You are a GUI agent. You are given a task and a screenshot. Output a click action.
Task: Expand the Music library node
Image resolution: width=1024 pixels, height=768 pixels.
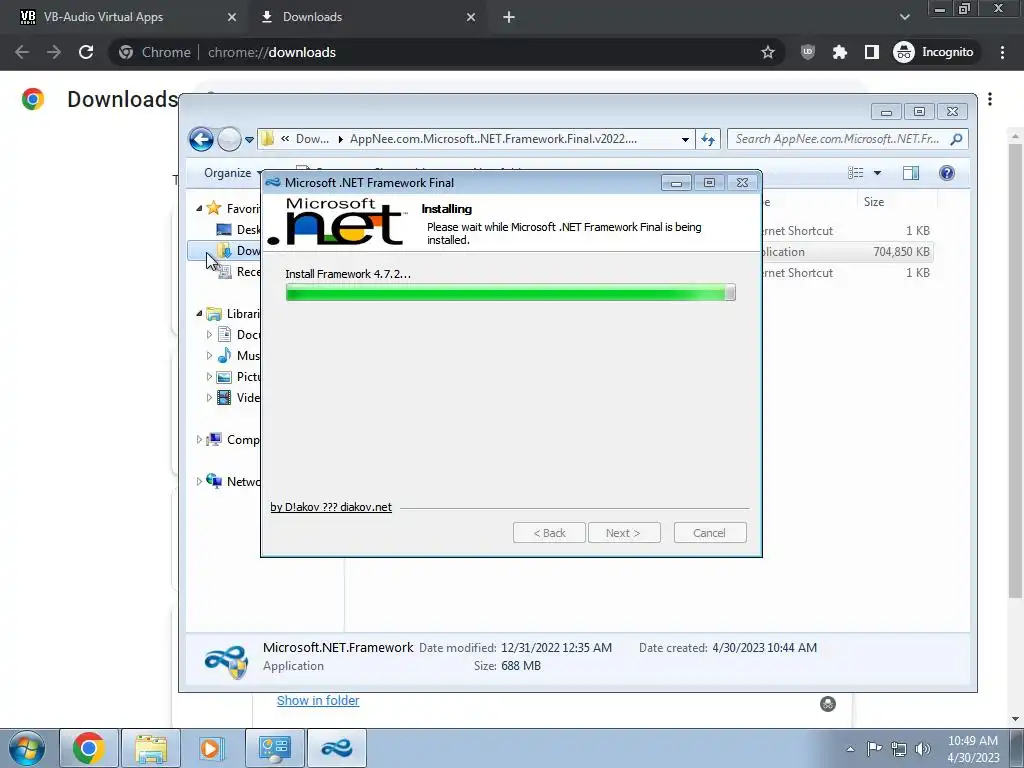[209, 356]
